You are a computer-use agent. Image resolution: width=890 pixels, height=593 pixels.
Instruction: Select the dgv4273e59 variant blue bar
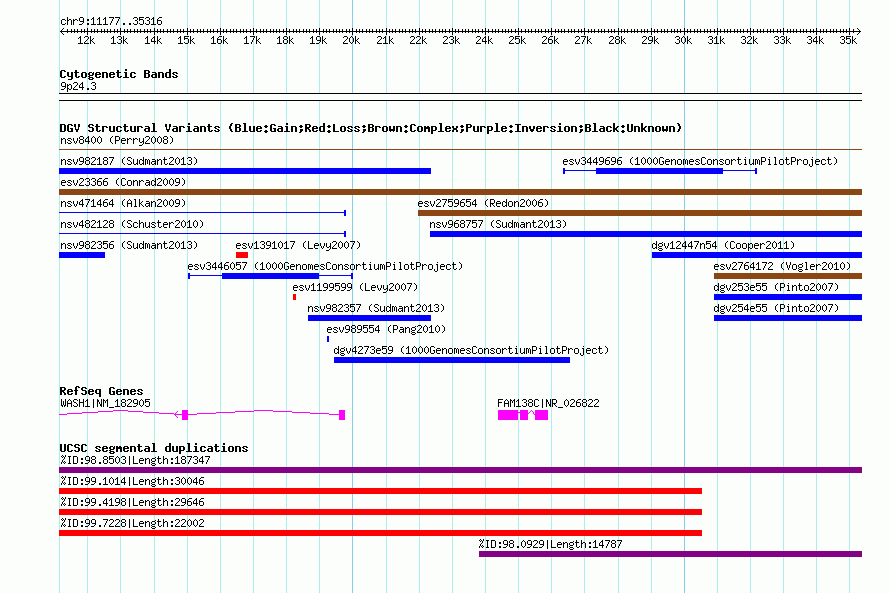coord(452,360)
